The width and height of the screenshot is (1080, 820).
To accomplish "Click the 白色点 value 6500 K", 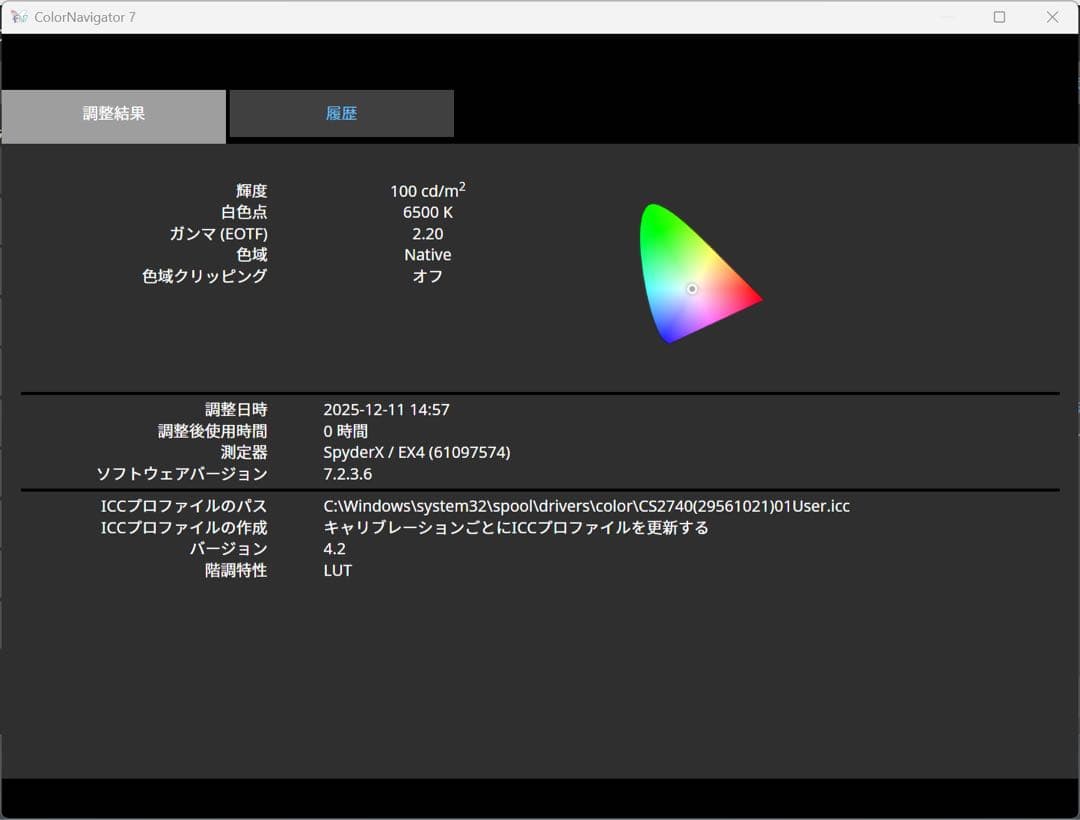I will (427, 212).
